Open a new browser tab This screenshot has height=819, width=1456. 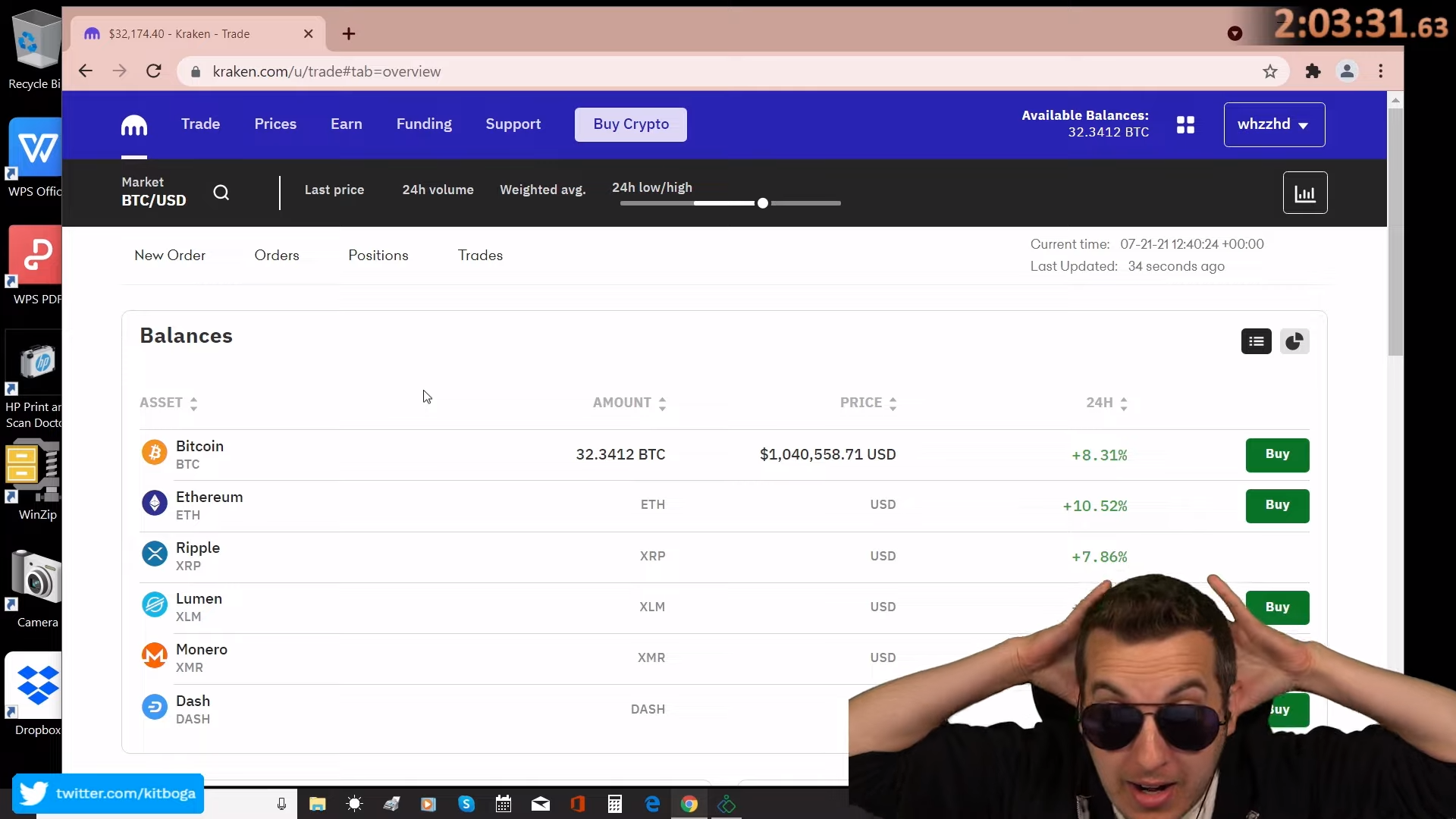click(349, 34)
